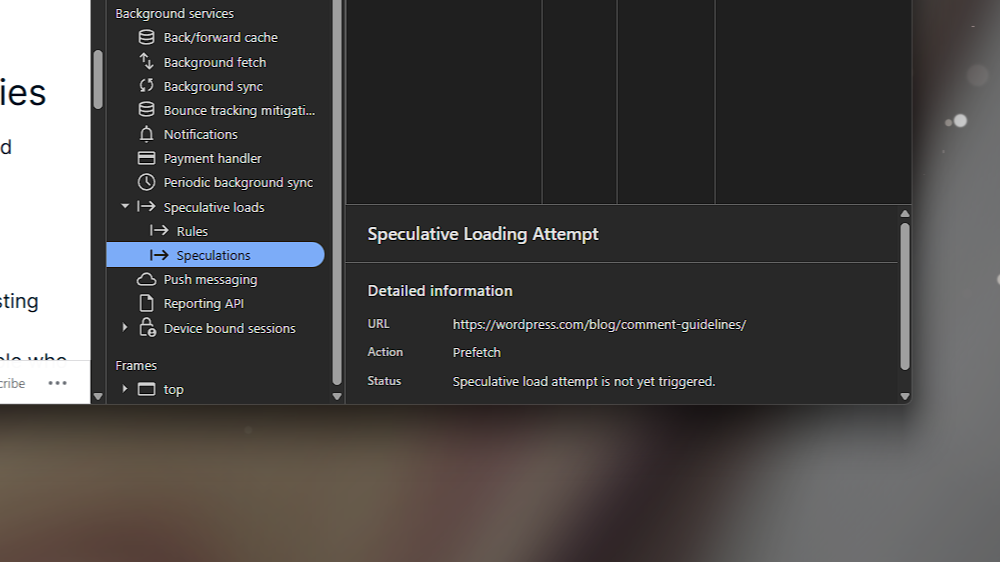Click the Reporting API document icon

tap(147, 303)
